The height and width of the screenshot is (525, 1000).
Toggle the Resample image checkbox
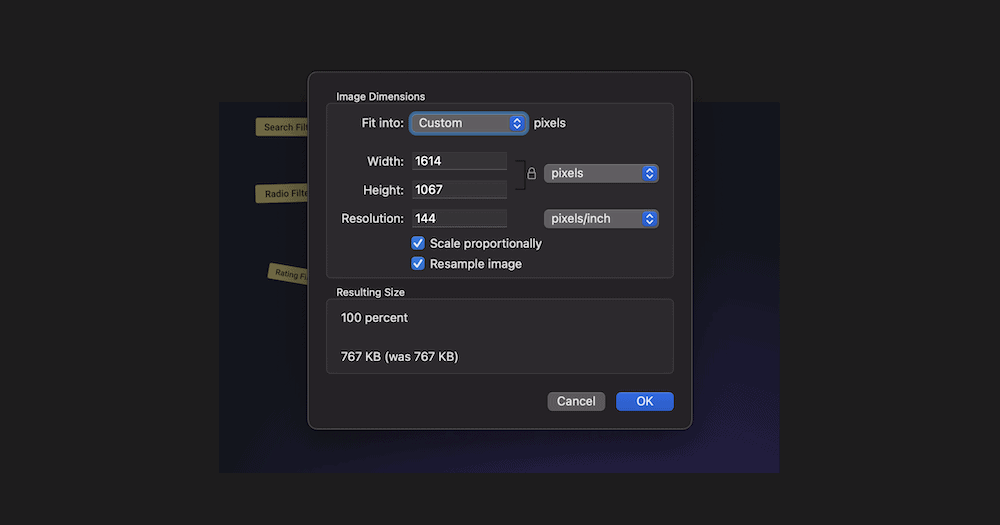point(418,263)
